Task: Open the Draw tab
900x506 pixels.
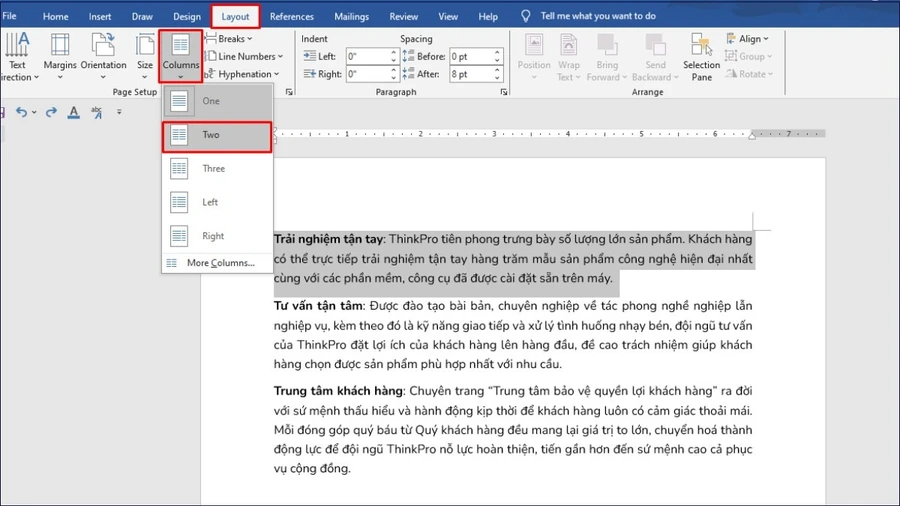Action: coord(142,16)
